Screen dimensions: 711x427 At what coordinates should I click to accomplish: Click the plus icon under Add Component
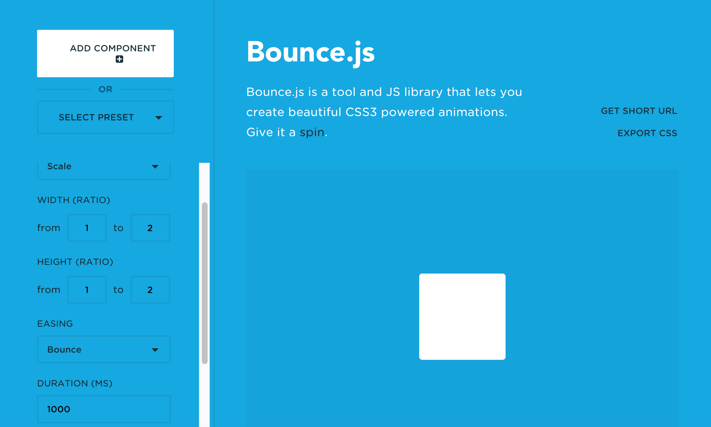point(119,60)
